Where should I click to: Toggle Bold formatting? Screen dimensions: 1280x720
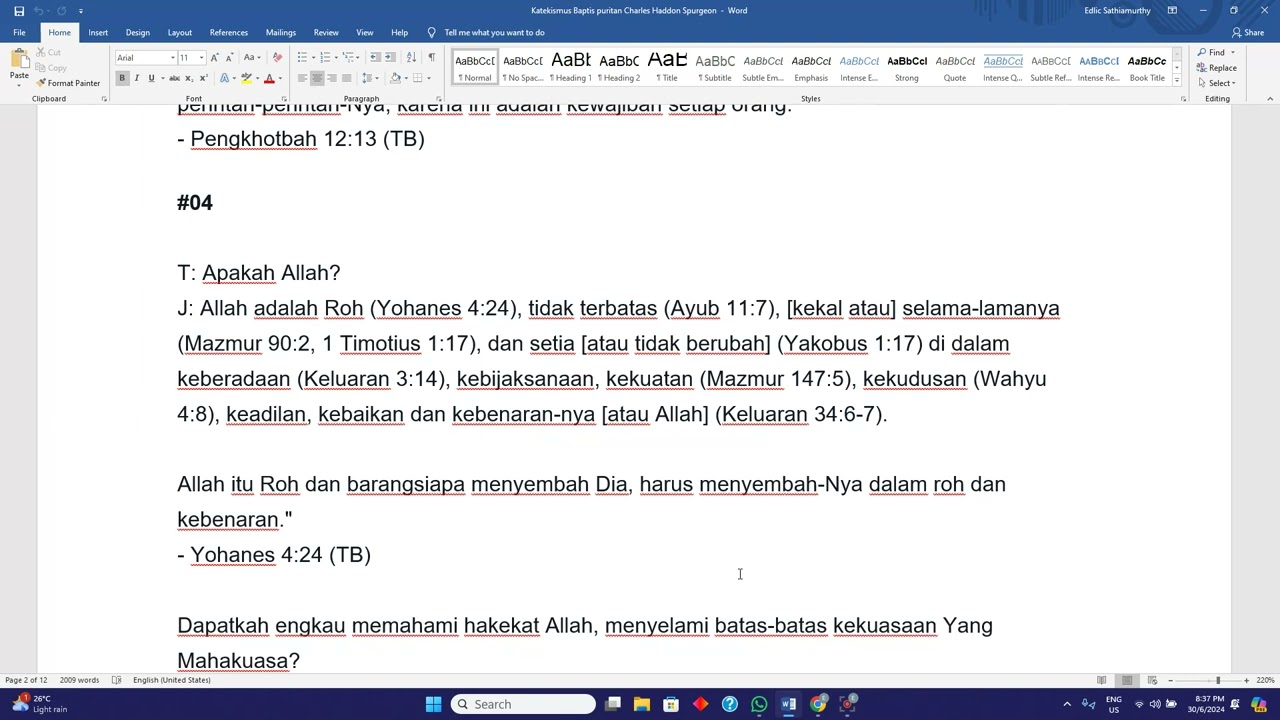pyautogui.click(x=122, y=78)
